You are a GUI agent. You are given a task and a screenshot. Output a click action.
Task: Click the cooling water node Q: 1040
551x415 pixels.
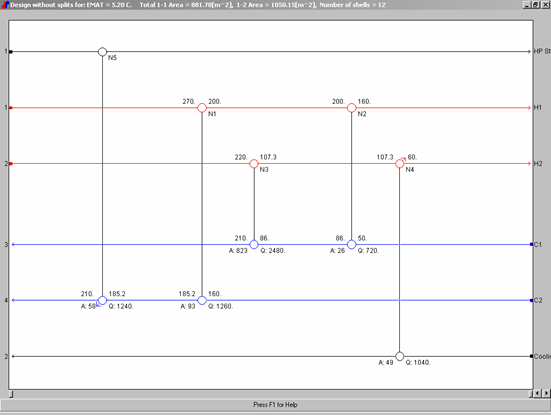[x=400, y=356]
